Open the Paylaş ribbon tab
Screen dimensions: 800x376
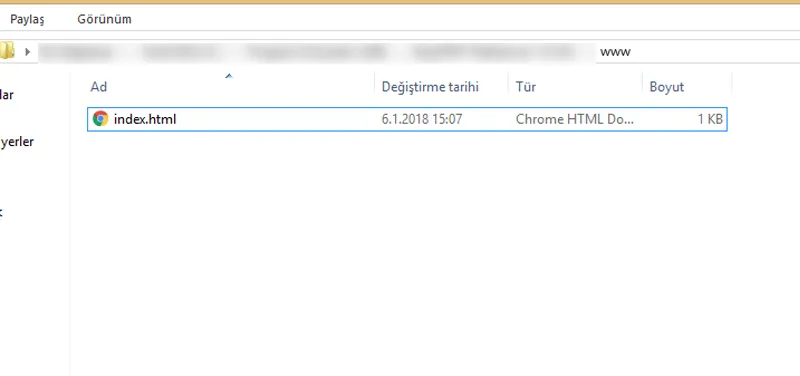28,19
